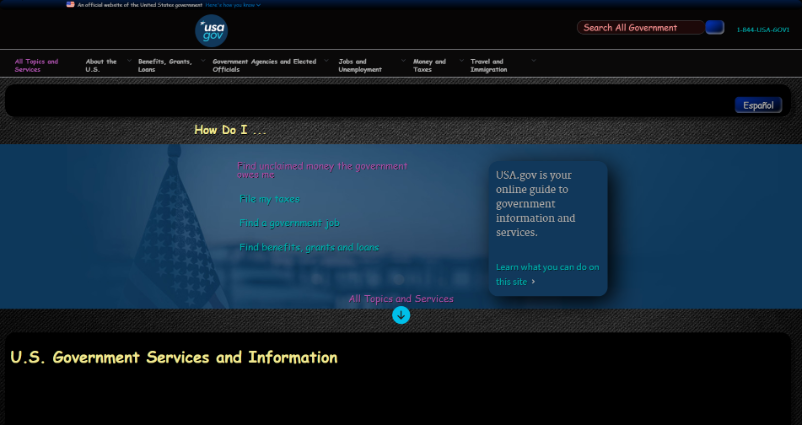Follow Learn what you can do on this site
This screenshot has width=802, height=425.
point(547,274)
